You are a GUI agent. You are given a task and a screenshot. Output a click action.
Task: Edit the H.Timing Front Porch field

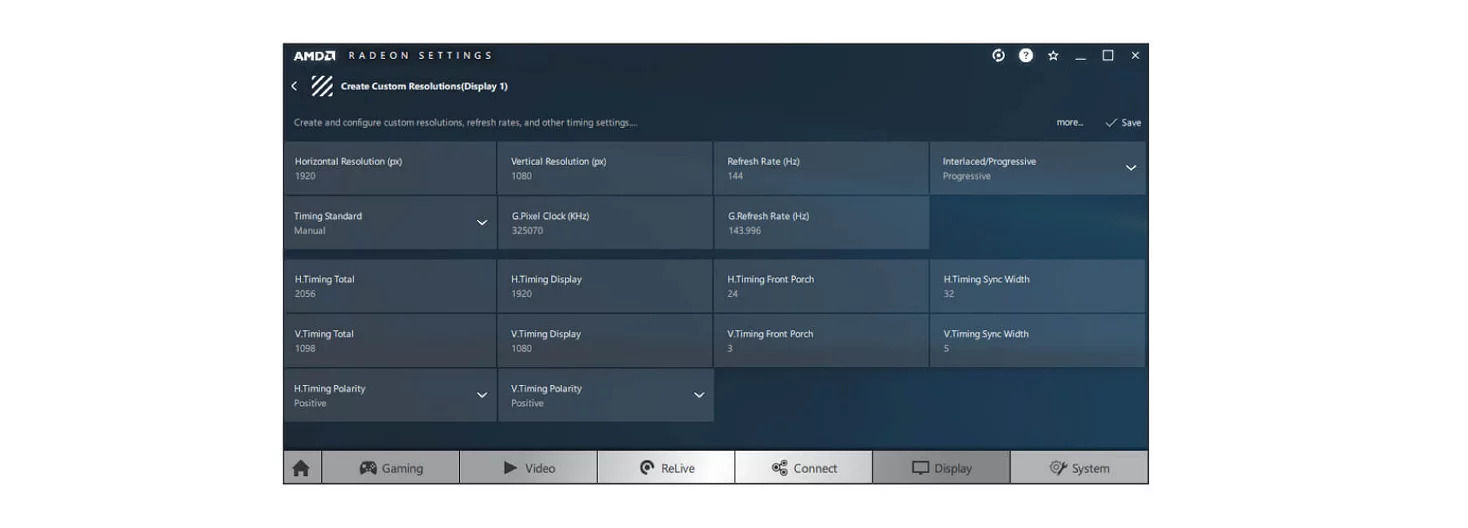click(822, 286)
